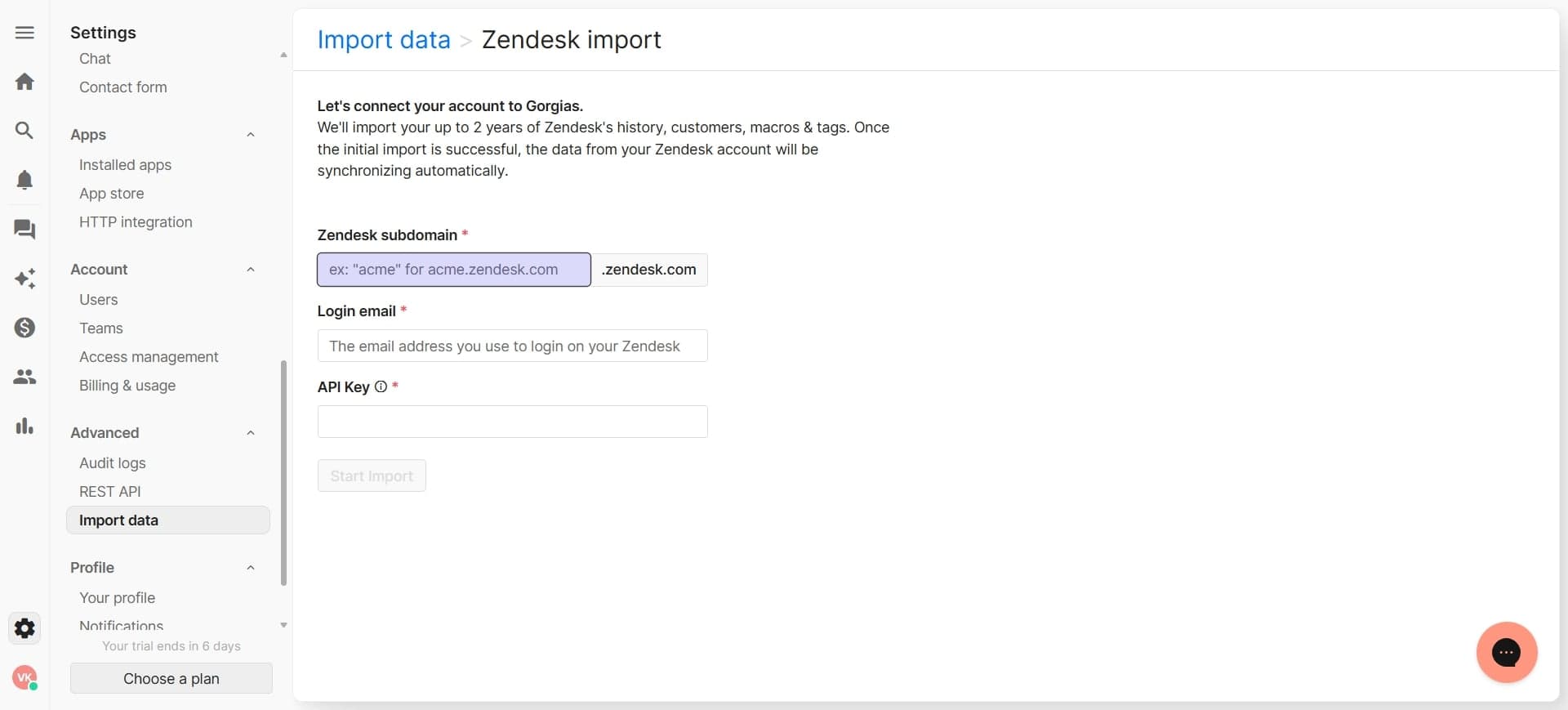Open automation sparkle icon
This screenshot has height=710, width=1568.
pos(24,279)
